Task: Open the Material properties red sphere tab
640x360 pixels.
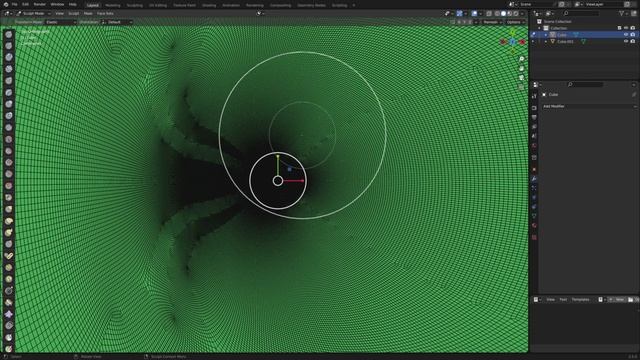Action: [x=534, y=225]
